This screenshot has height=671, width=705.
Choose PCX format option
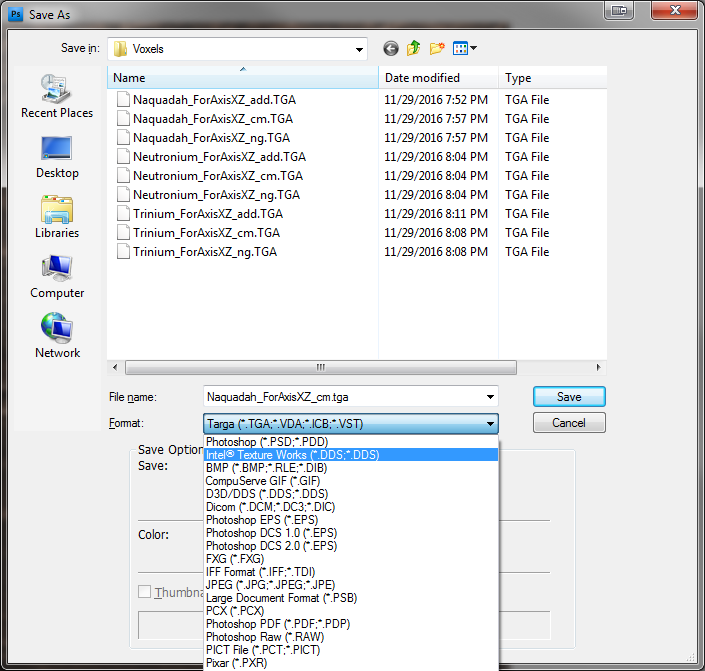click(x=351, y=611)
